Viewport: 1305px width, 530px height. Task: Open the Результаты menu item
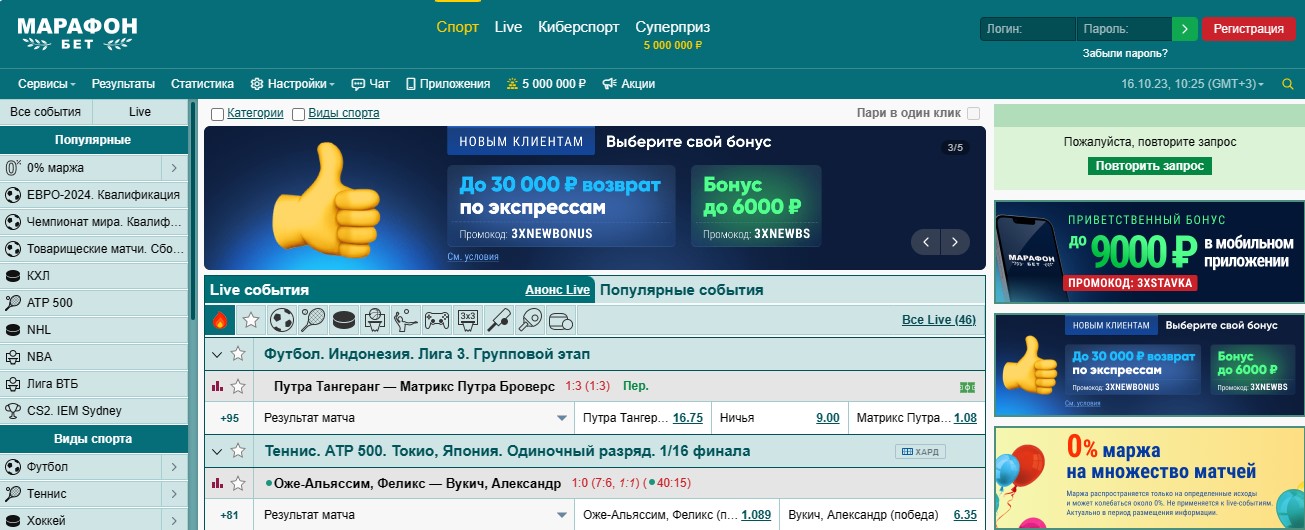(123, 84)
